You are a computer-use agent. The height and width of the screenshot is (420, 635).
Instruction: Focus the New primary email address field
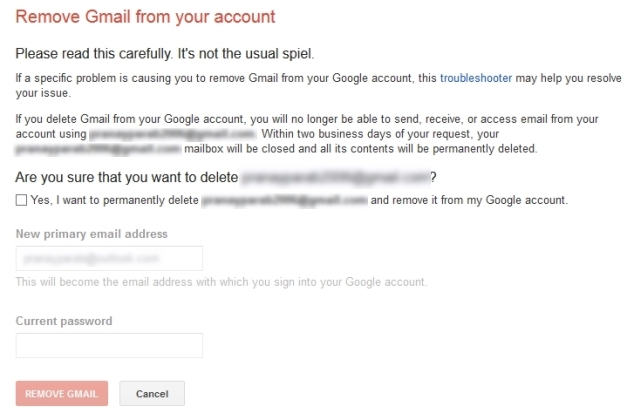tap(109, 258)
